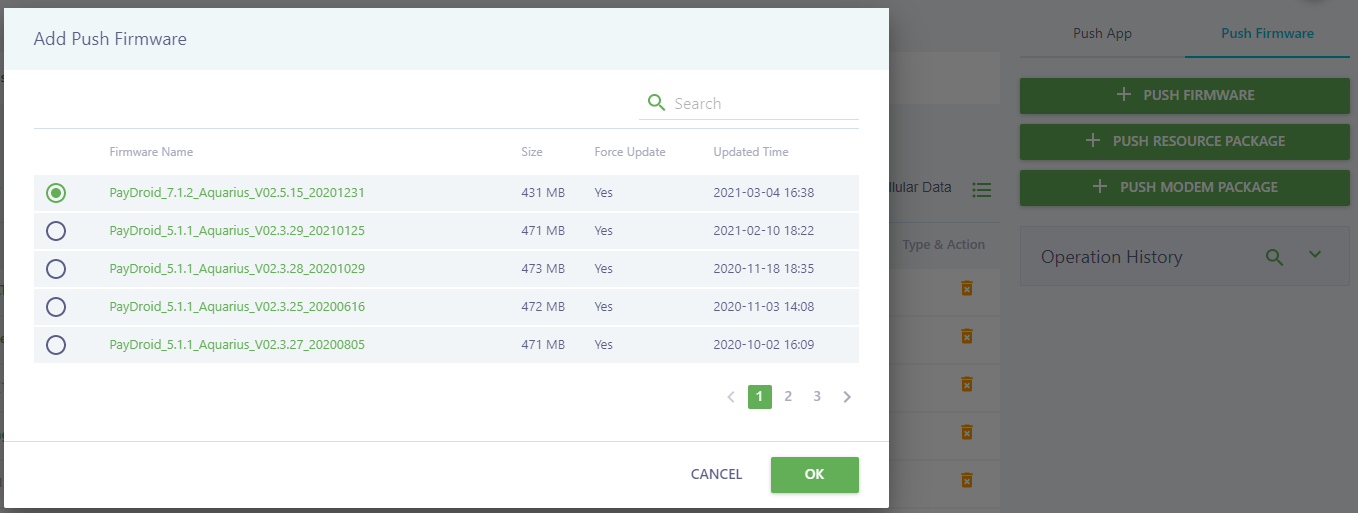This screenshot has width=1358, height=513.
Task: Click the search magnifier icon in dialog
Action: [x=656, y=103]
